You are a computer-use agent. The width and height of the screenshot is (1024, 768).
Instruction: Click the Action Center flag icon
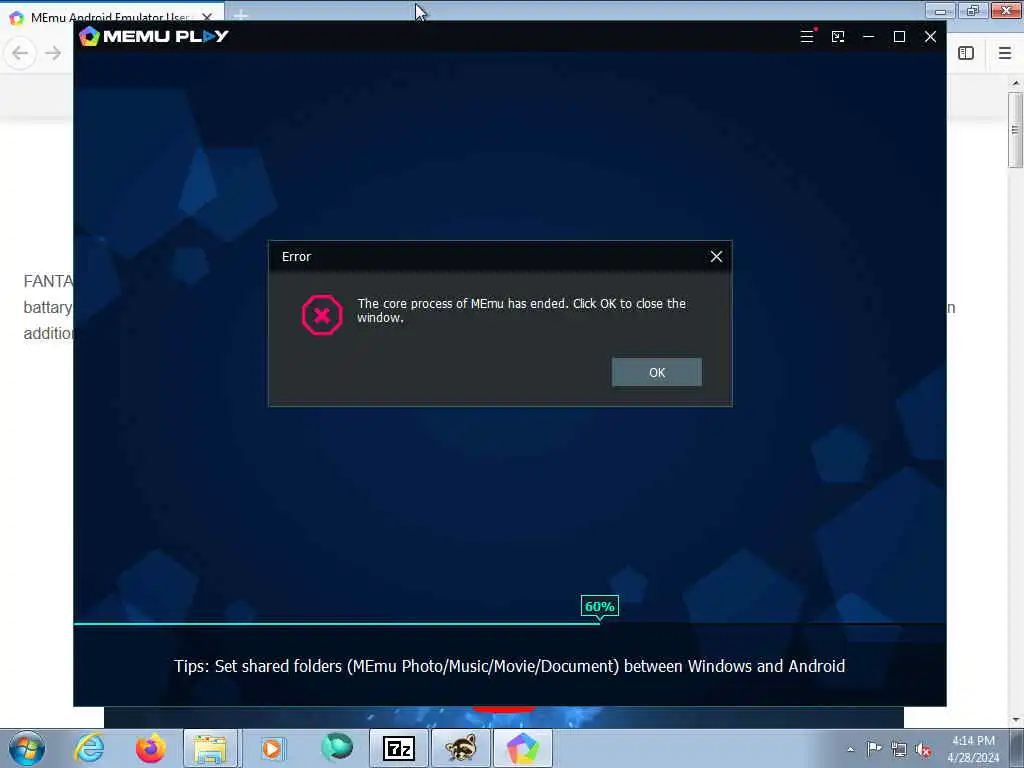(874, 748)
